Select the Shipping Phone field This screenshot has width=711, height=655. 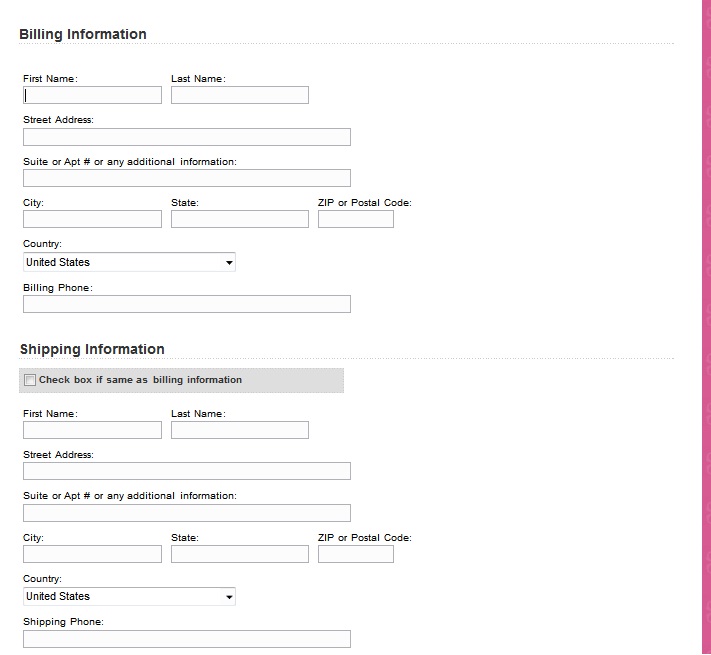pos(187,639)
